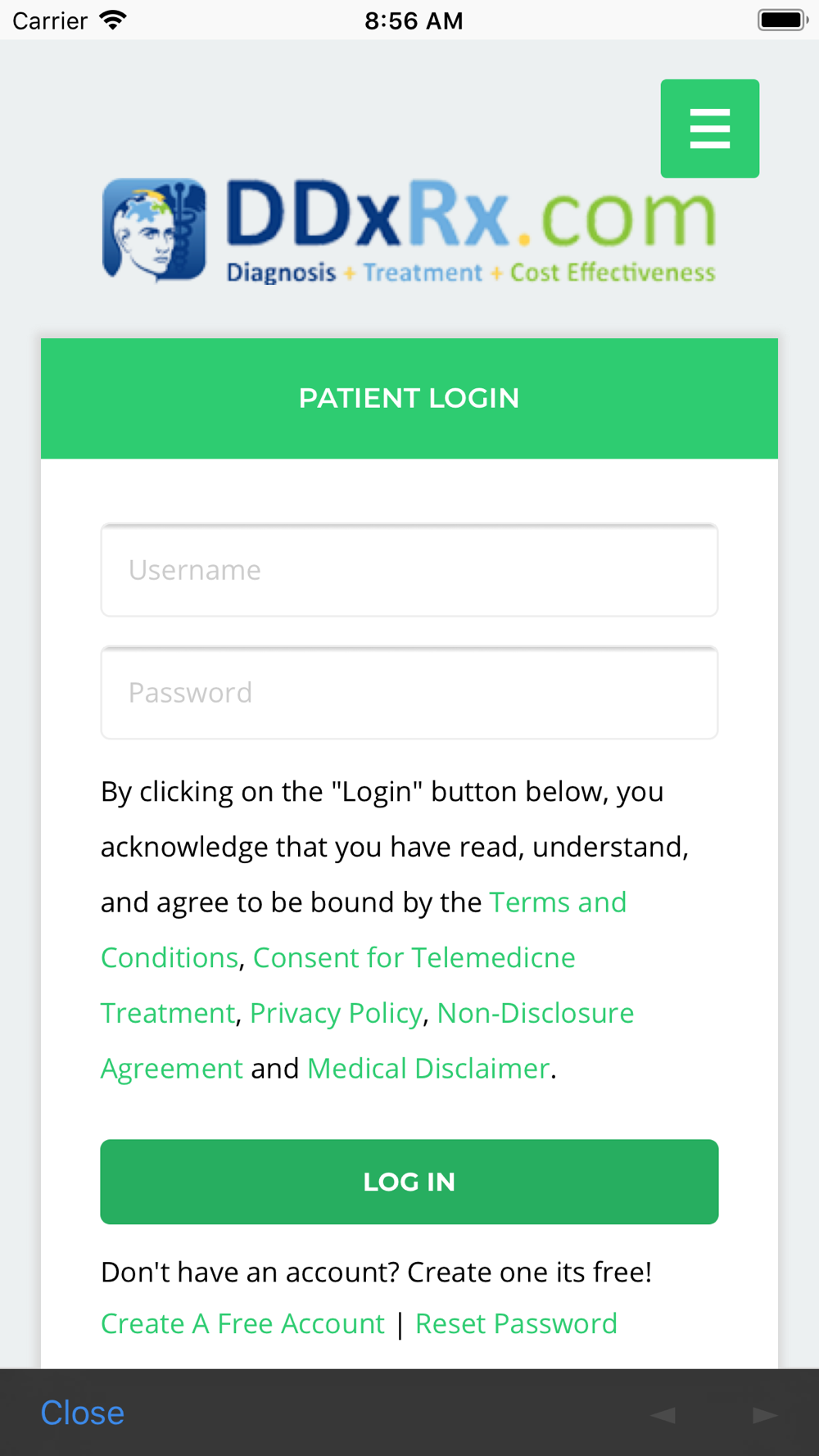Tap the 8:56 AM status bar clock
Image resolution: width=819 pixels, height=1456 pixels.
tap(414, 20)
